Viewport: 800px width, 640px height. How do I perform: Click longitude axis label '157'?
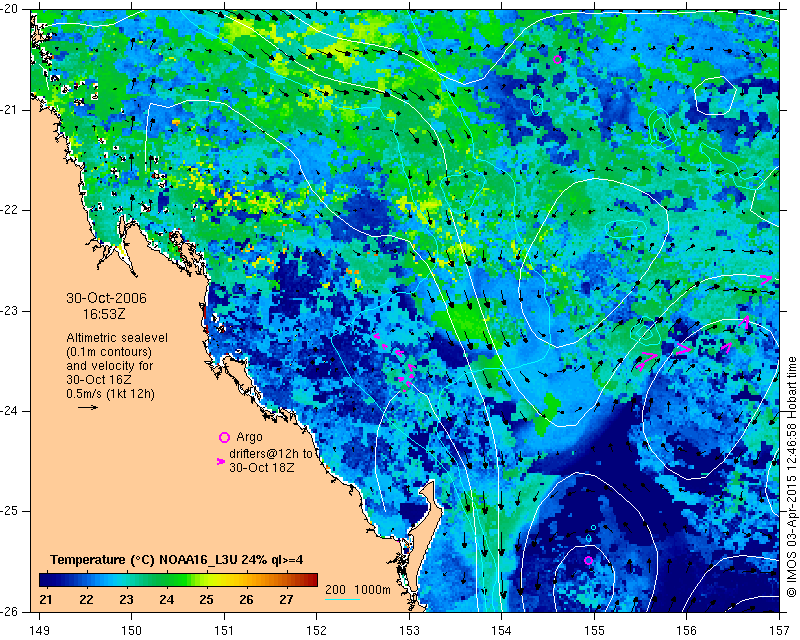(779, 631)
